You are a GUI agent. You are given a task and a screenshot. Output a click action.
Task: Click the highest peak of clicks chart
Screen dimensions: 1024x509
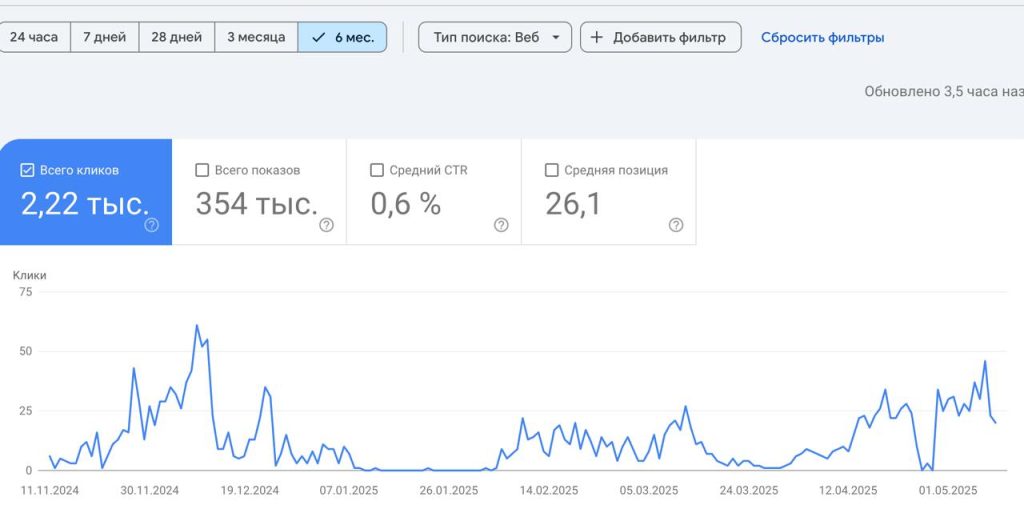point(197,325)
